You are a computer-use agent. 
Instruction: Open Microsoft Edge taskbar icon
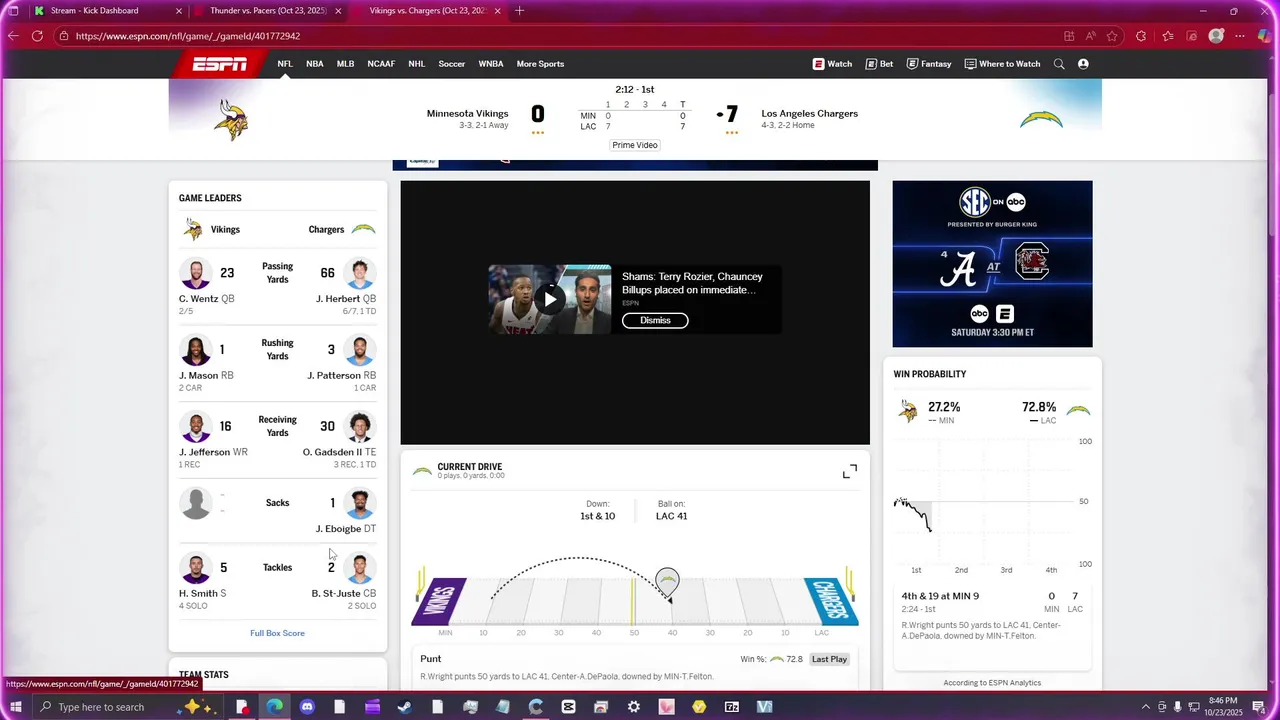pyautogui.click(x=274, y=707)
